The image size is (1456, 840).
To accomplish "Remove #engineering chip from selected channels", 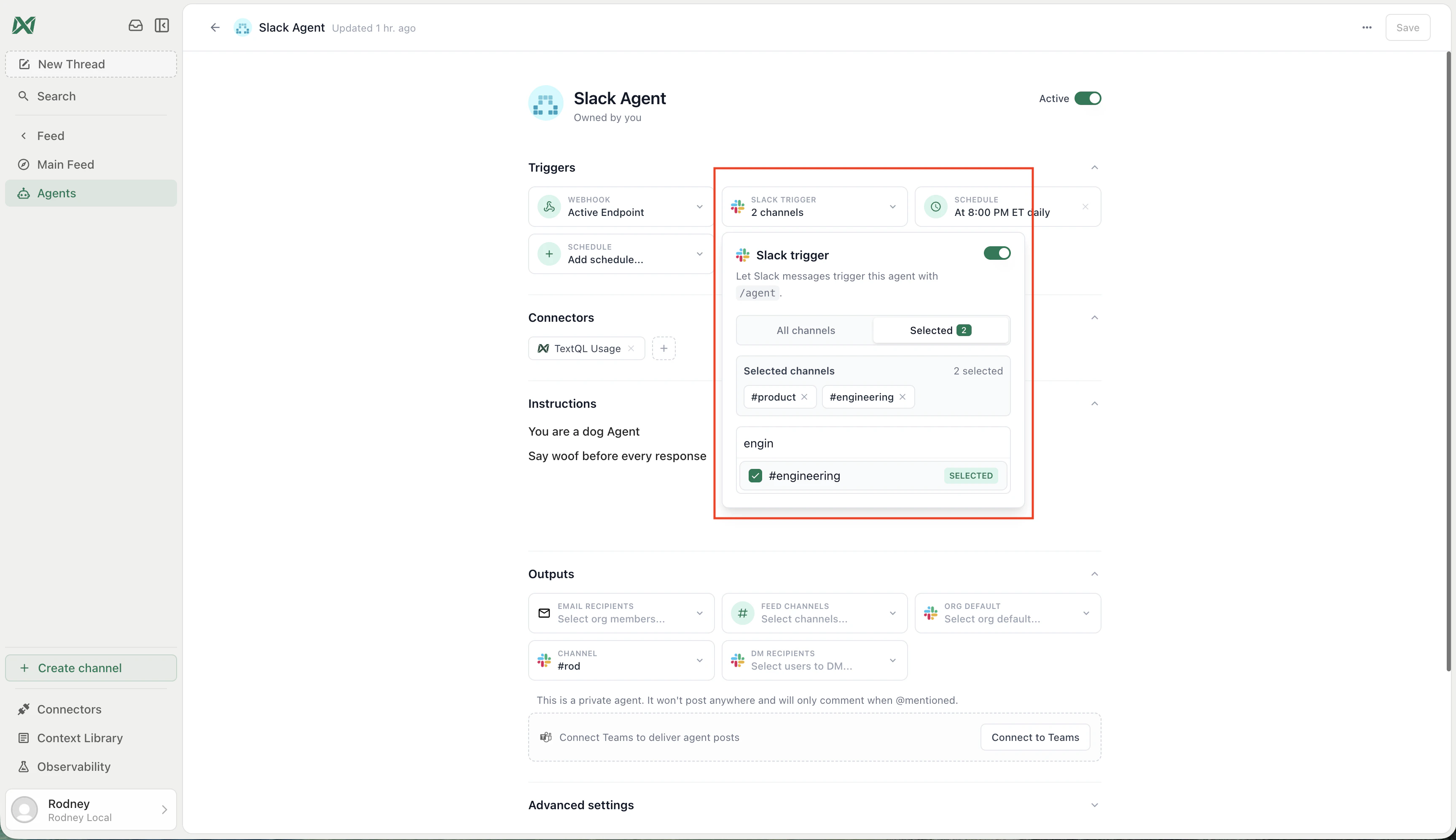I will (903, 397).
